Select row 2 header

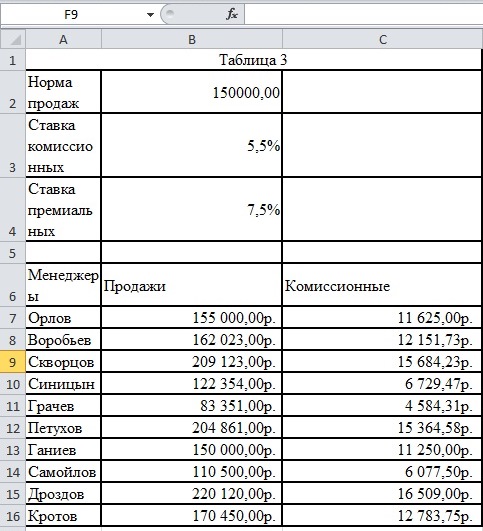click(13, 92)
